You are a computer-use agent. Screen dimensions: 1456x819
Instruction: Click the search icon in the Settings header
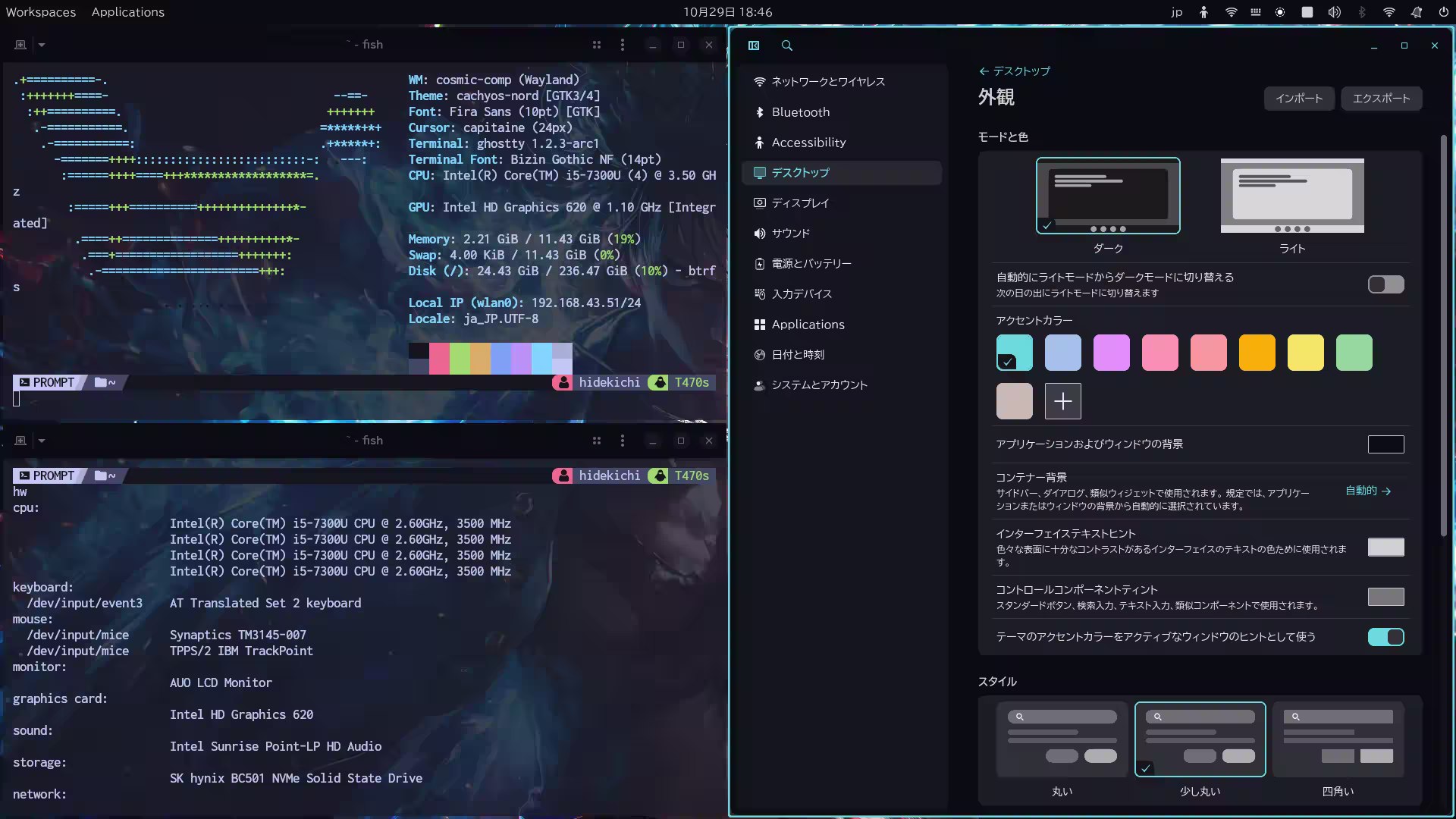tap(786, 45)
